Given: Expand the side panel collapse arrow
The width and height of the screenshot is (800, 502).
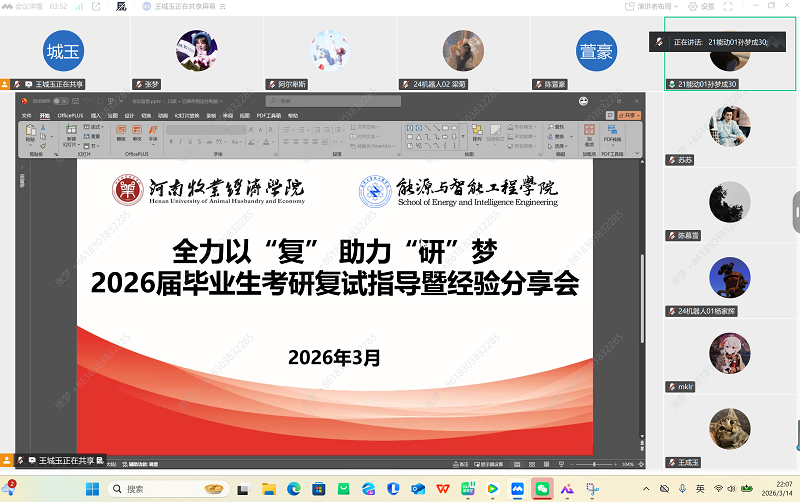Looking at the screenshot, I should 796,213.
